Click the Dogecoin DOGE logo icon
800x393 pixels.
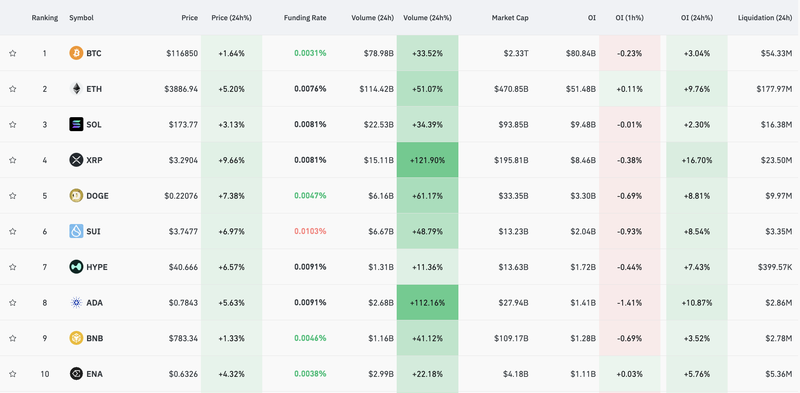point(76,195)
